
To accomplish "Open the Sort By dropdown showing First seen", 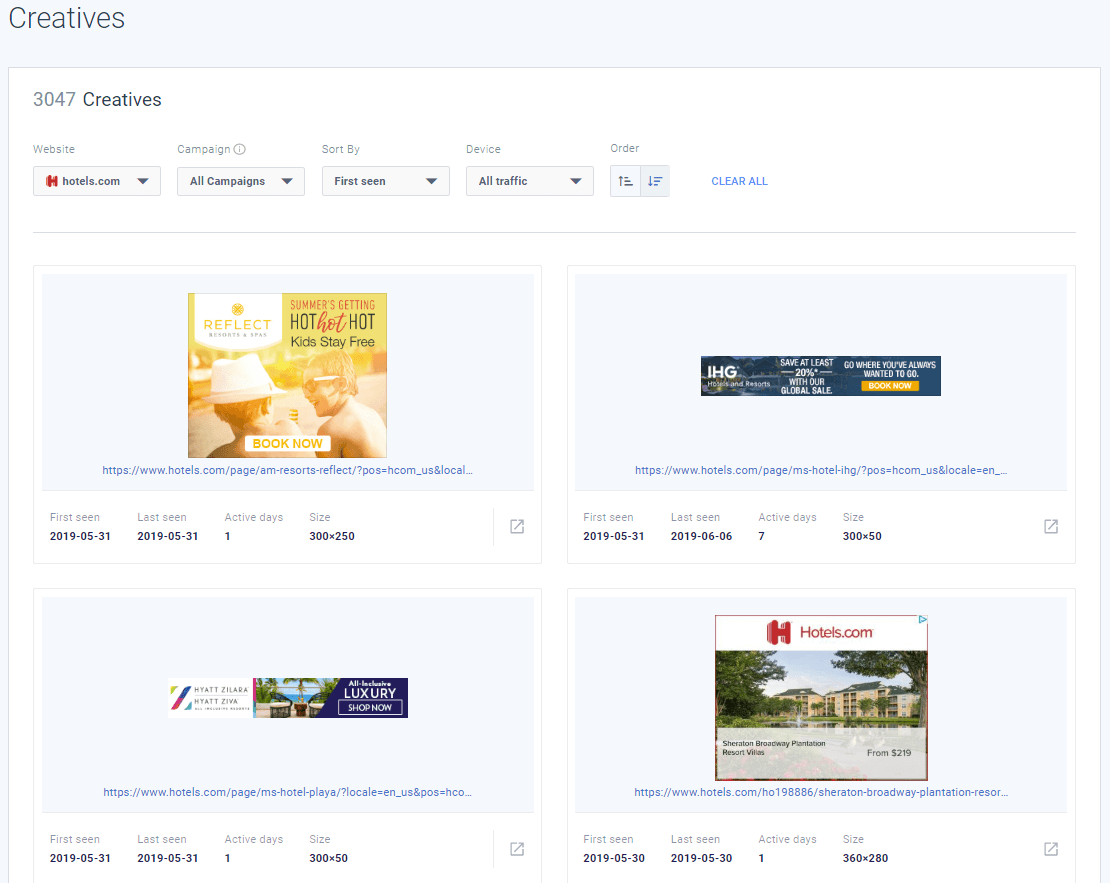I will point(385,181).
